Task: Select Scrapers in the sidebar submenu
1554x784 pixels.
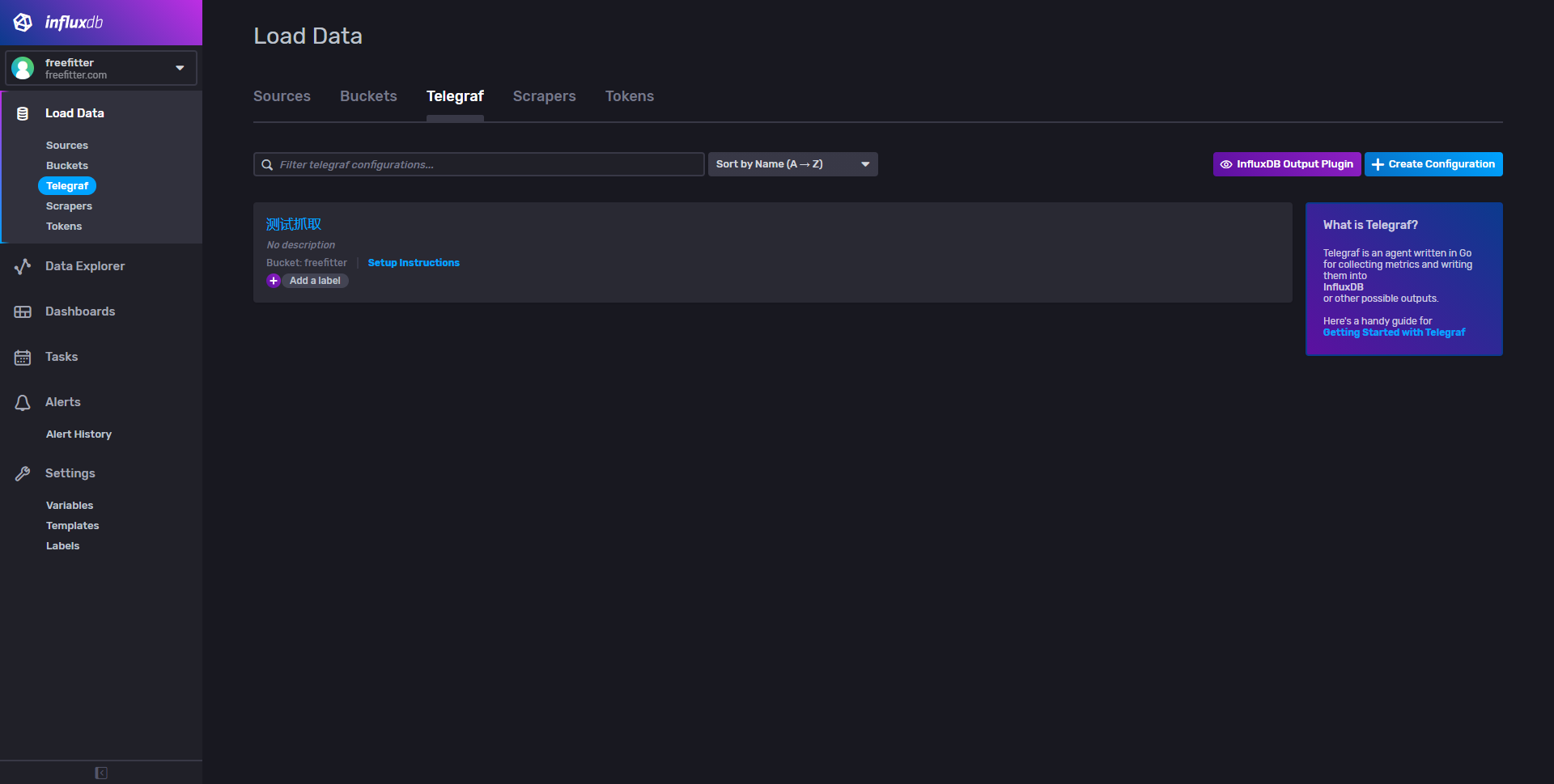Action: point(69,206)
